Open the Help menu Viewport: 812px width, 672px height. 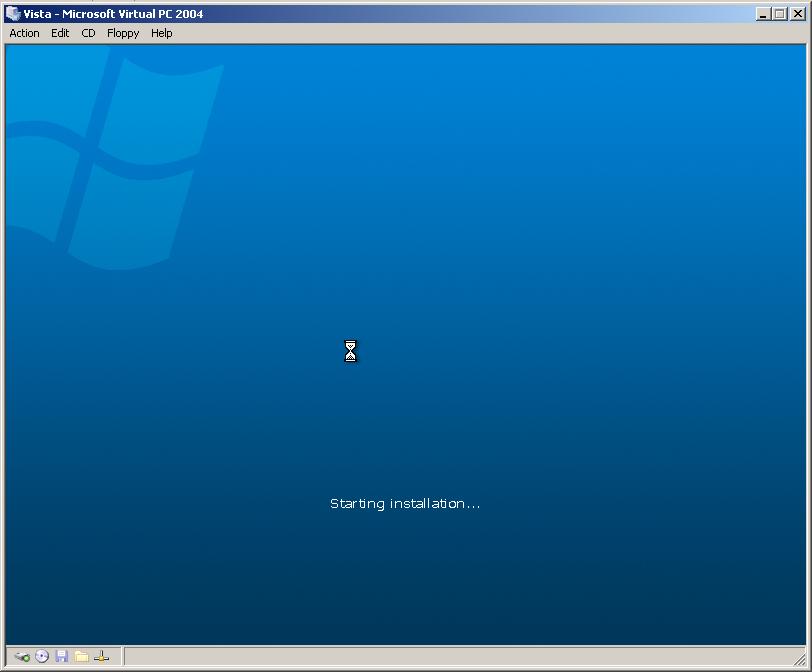point(162,33)
